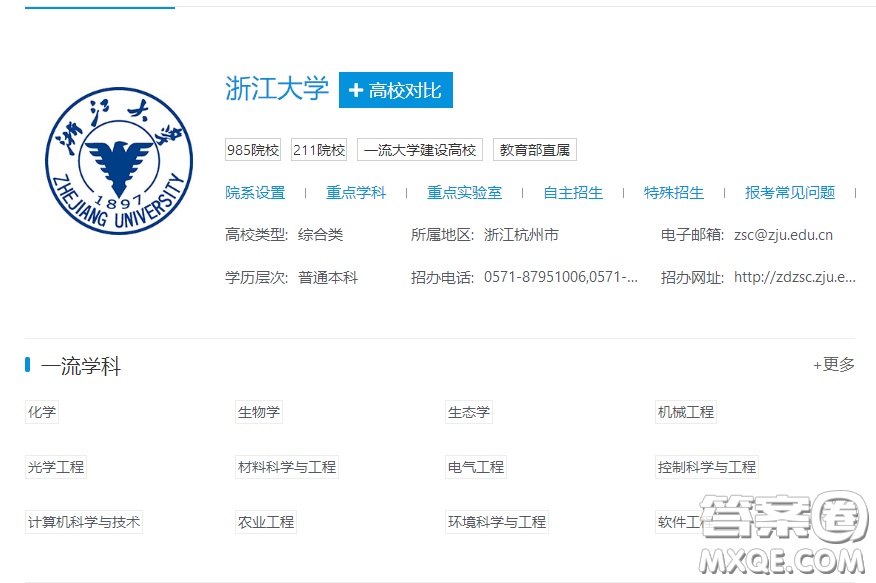Click the Zhejiang University logo emblem
The width and height of the screenshot is (876, 583).
[119, 161]
